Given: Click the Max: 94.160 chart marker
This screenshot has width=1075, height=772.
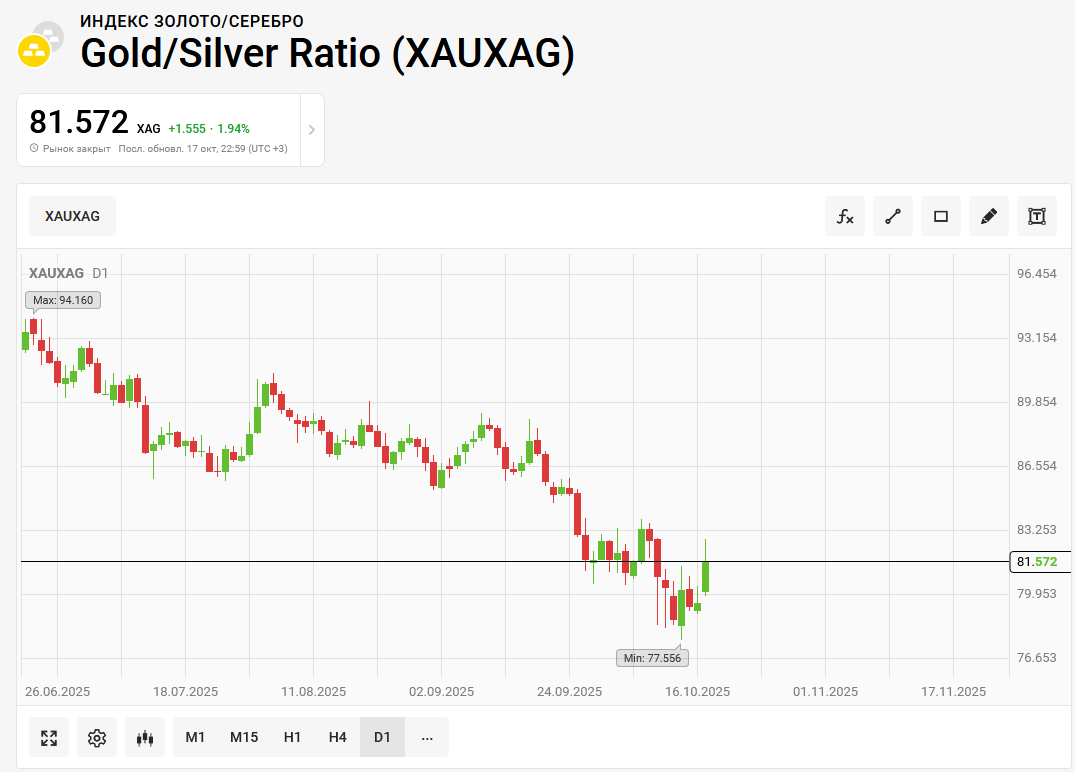Looking at the screenshot, I should (63, 300).
